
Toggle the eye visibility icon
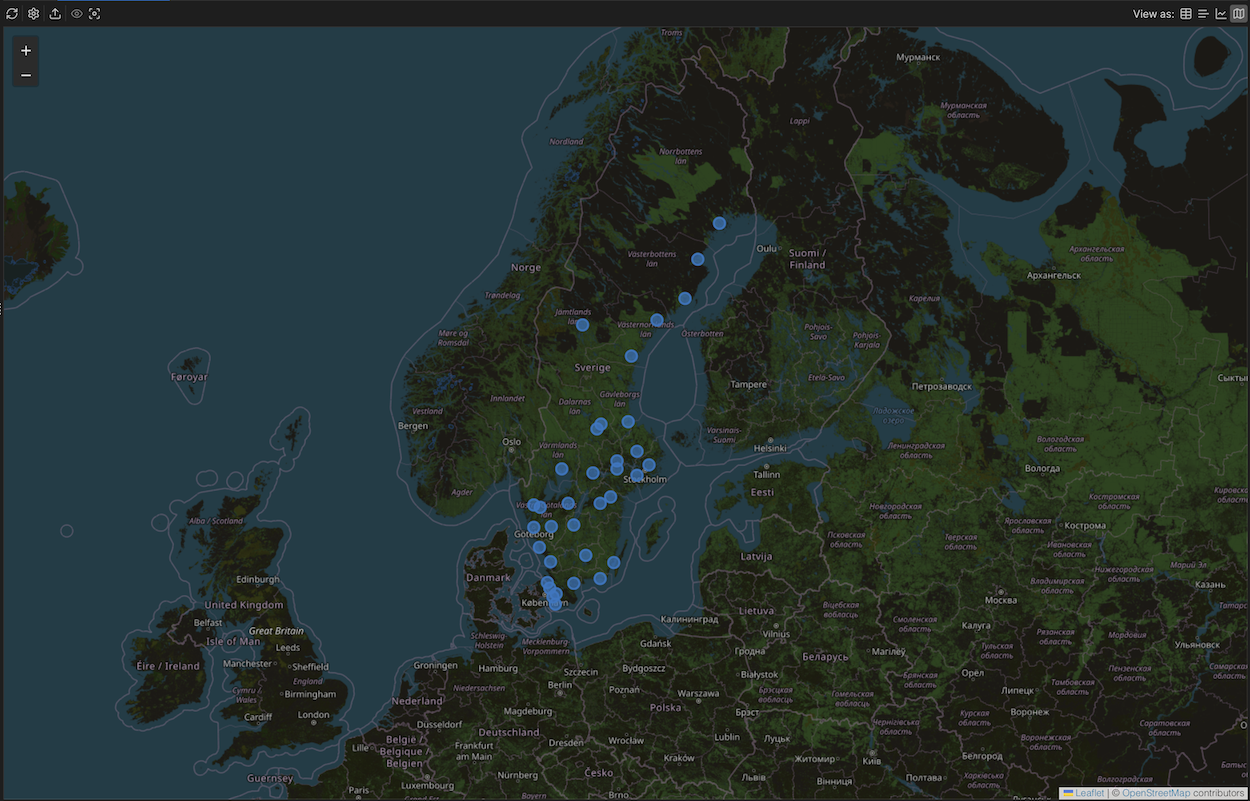coord(76,14)
